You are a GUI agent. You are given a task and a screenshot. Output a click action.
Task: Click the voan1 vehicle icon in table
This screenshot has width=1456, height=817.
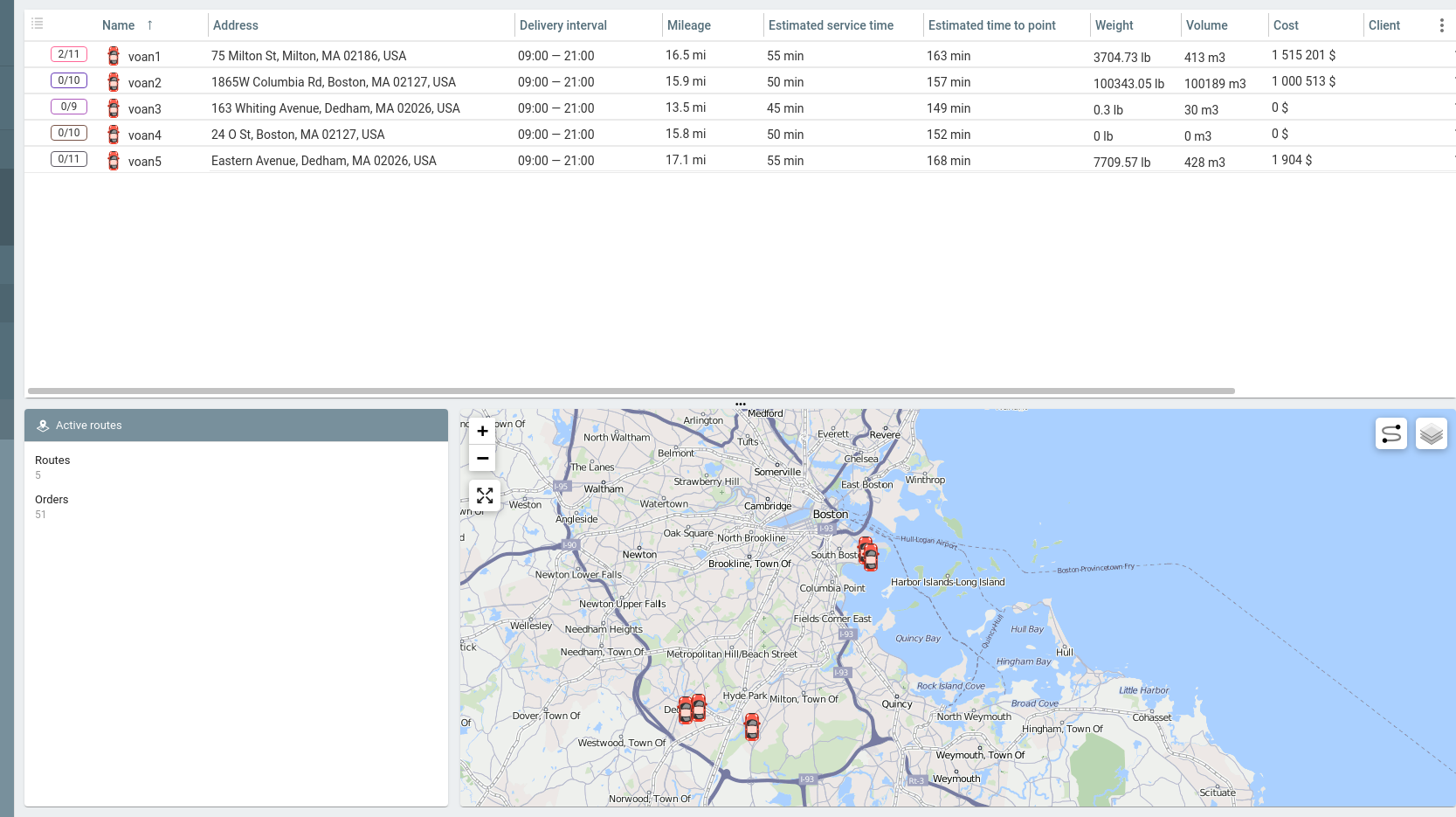pyautogui.click(x=114, y=56)
